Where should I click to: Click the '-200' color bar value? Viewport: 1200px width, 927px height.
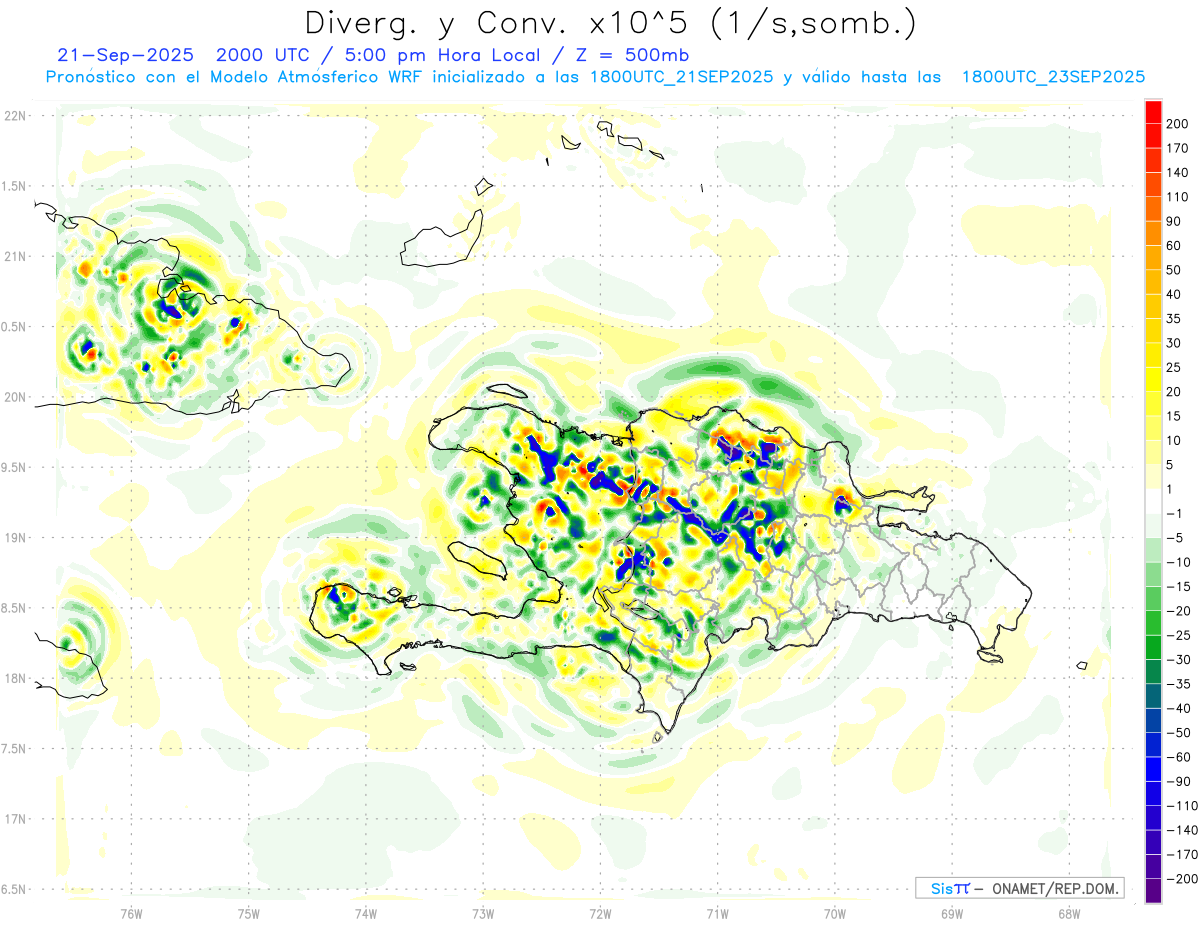(x=1181, y=878)
